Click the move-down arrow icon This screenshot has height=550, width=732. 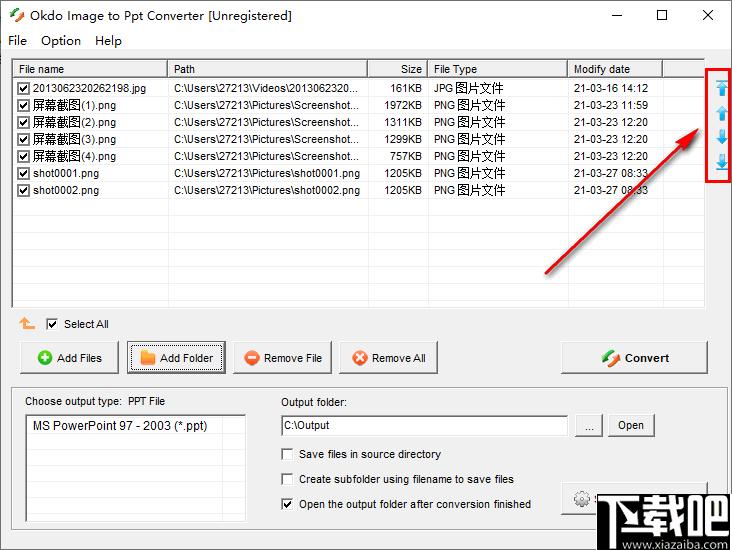[722, 137]
